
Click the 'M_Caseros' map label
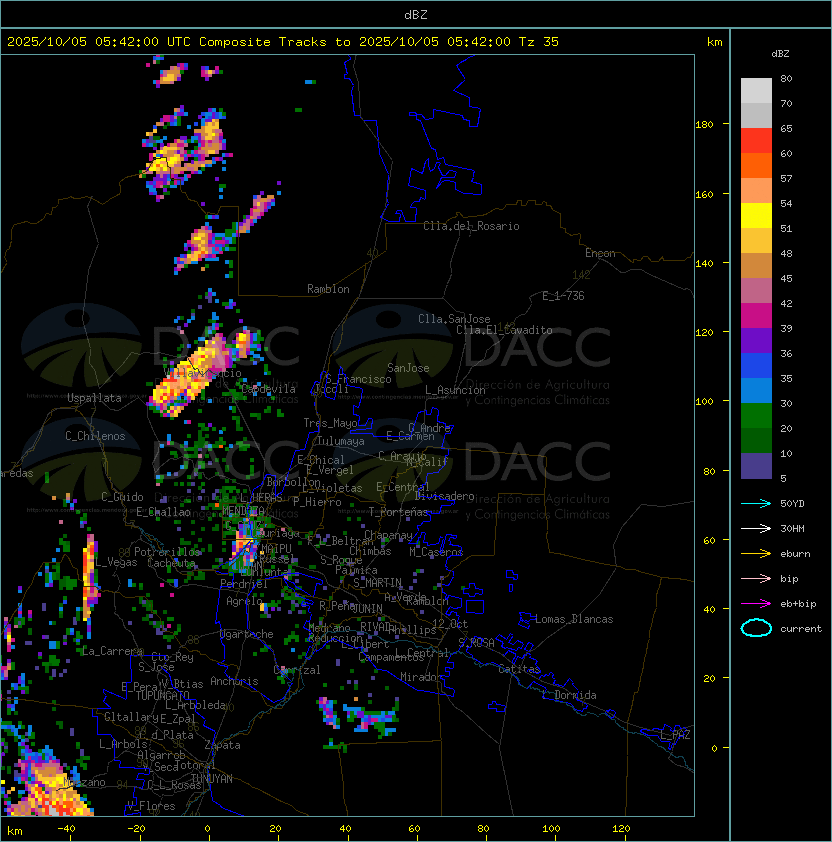[436, 551]
